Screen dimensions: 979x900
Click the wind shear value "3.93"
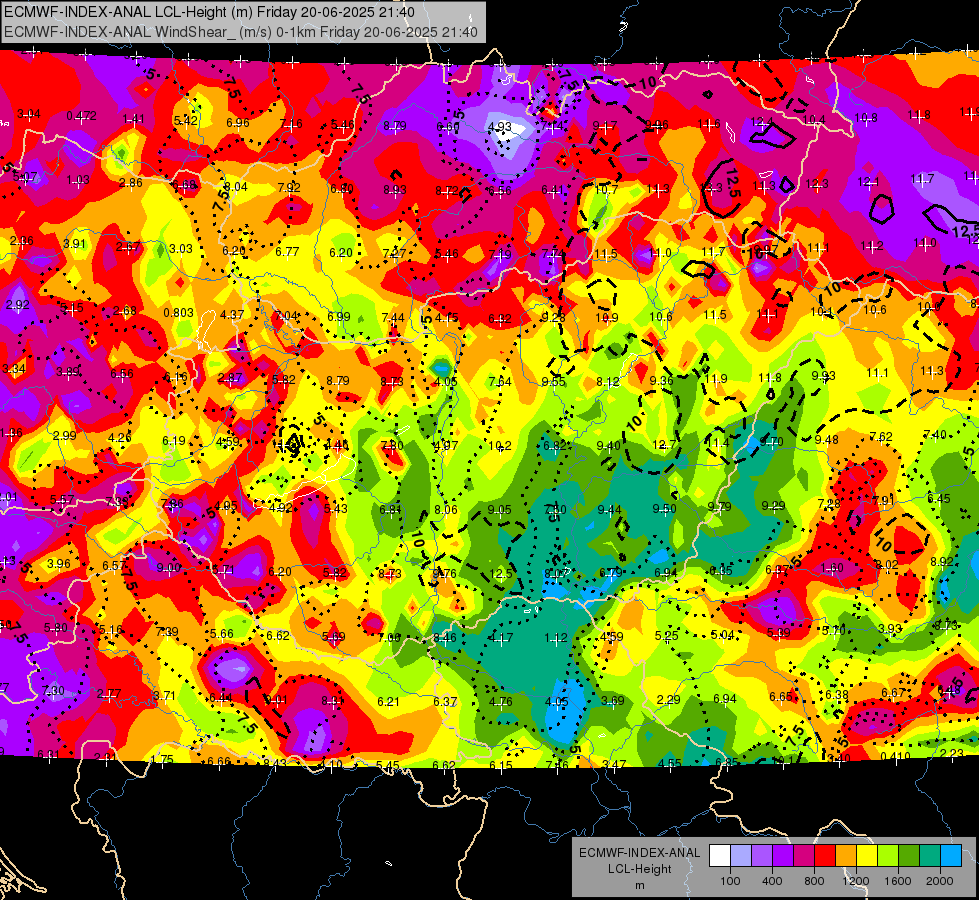(890, 628)
